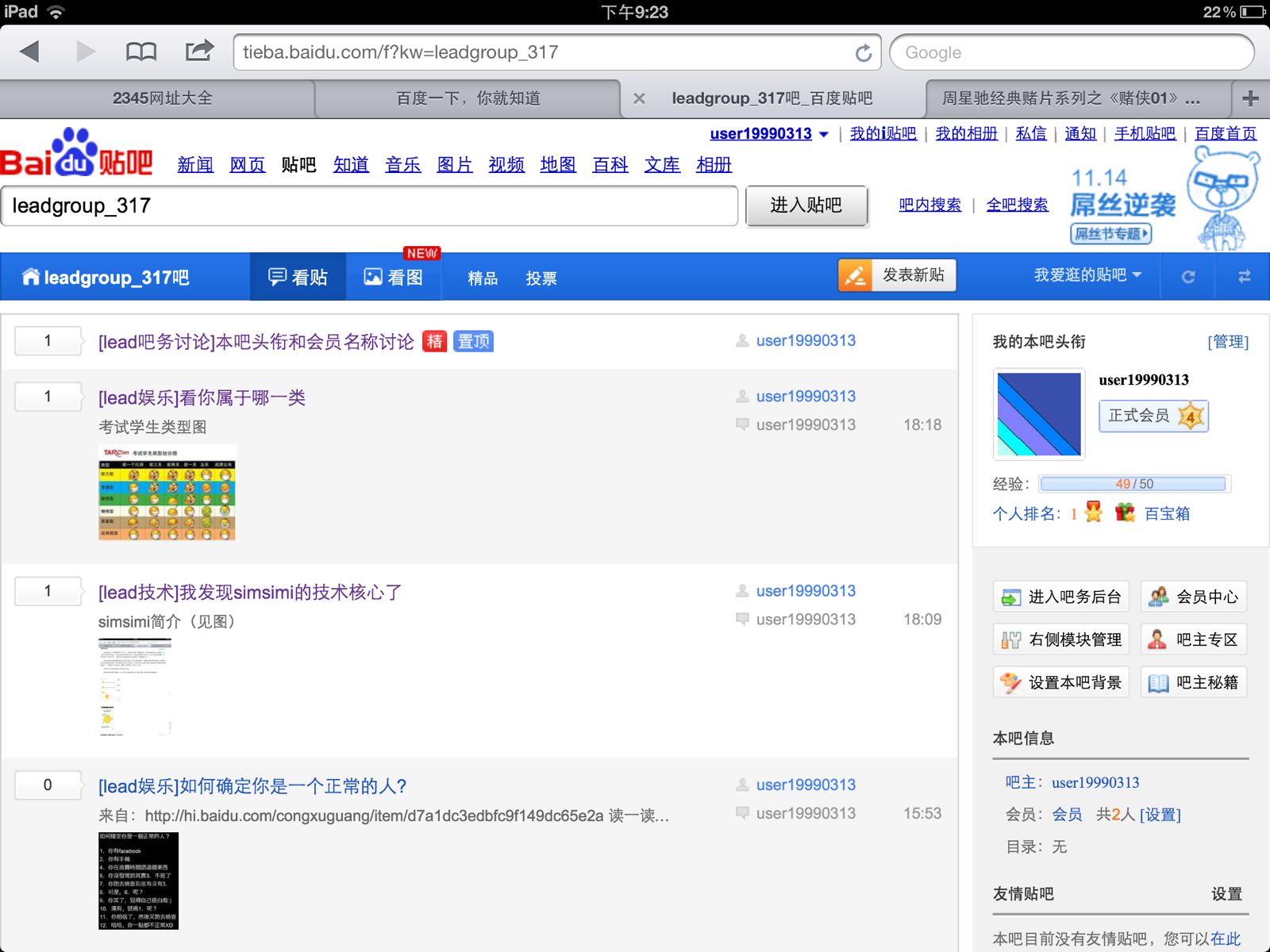The height and width of the screenshot is (952, 1270).
Task: Click 设置本吧背景 button
Action: [x=1061, y=682]
